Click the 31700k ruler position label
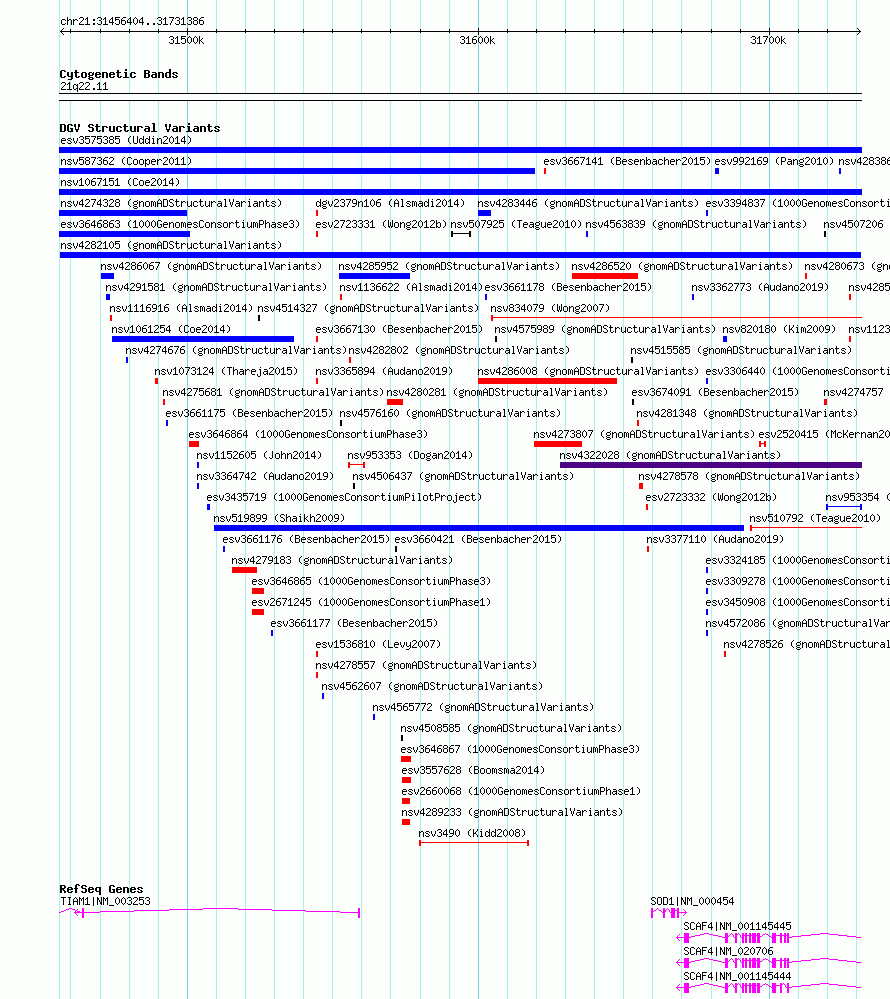 pos(768,40)
